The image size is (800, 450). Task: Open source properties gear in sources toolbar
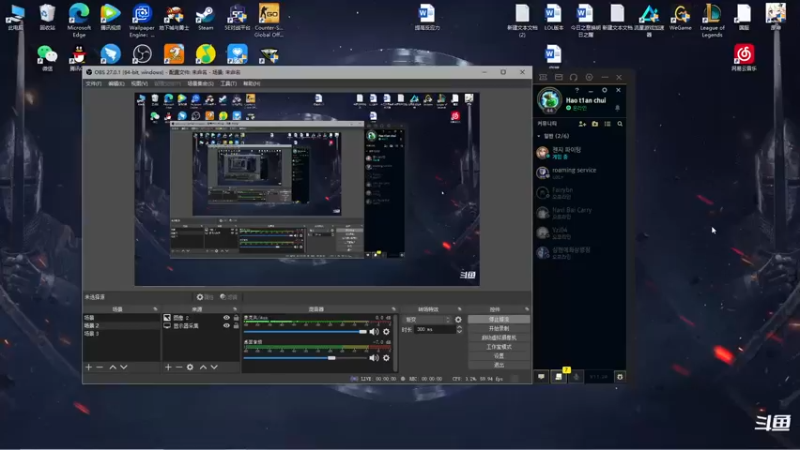[x=190, y=367]
